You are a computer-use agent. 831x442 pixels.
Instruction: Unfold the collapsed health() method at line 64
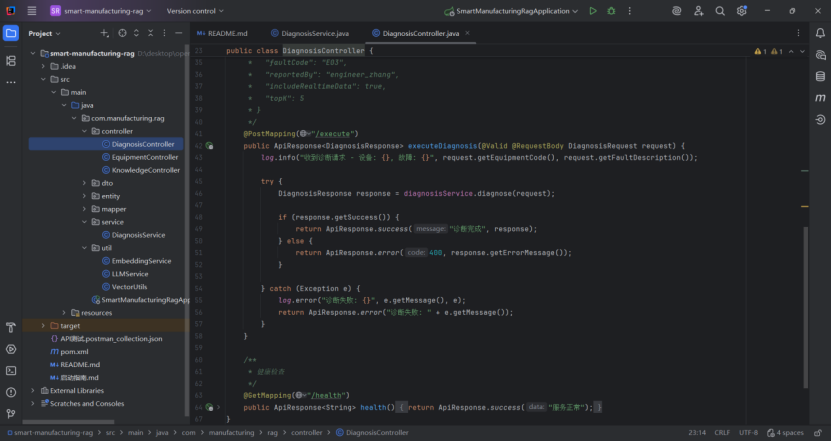[218, 407]
